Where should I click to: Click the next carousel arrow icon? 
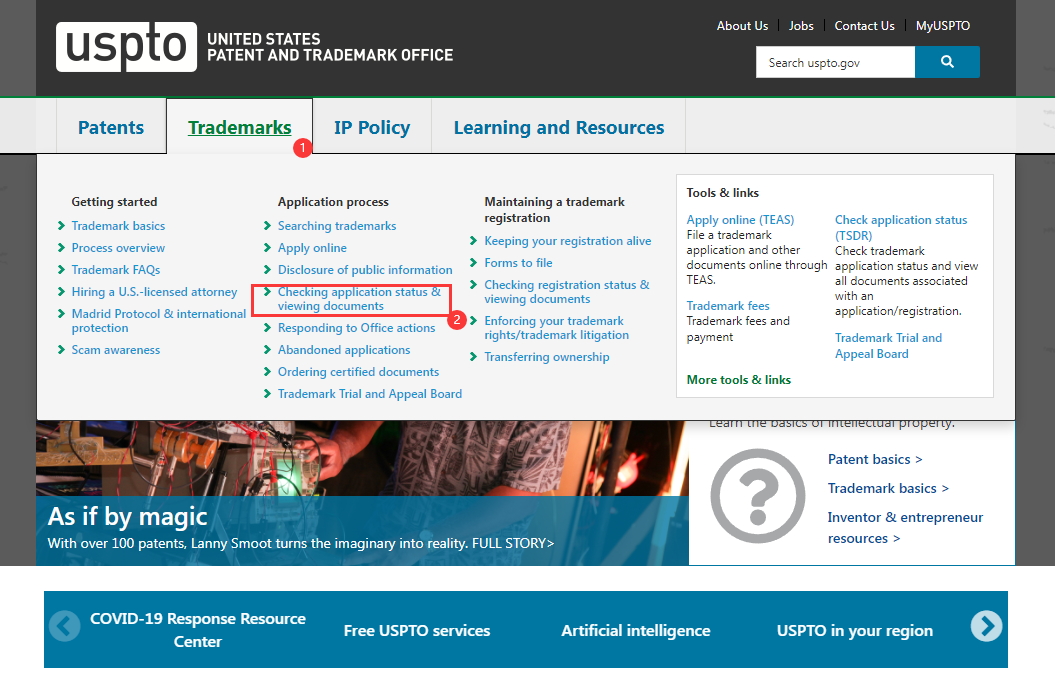pyautogui.click(x=986, y=626)
